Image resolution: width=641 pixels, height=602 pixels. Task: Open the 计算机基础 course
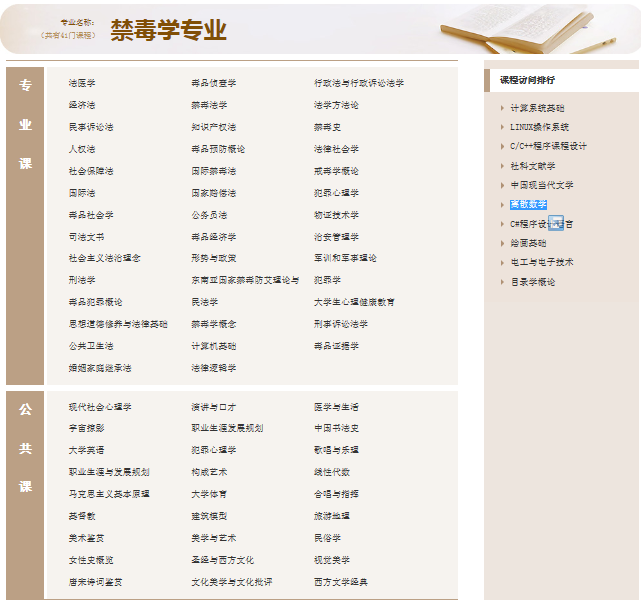pyautogui.click(x=213, y=346)
